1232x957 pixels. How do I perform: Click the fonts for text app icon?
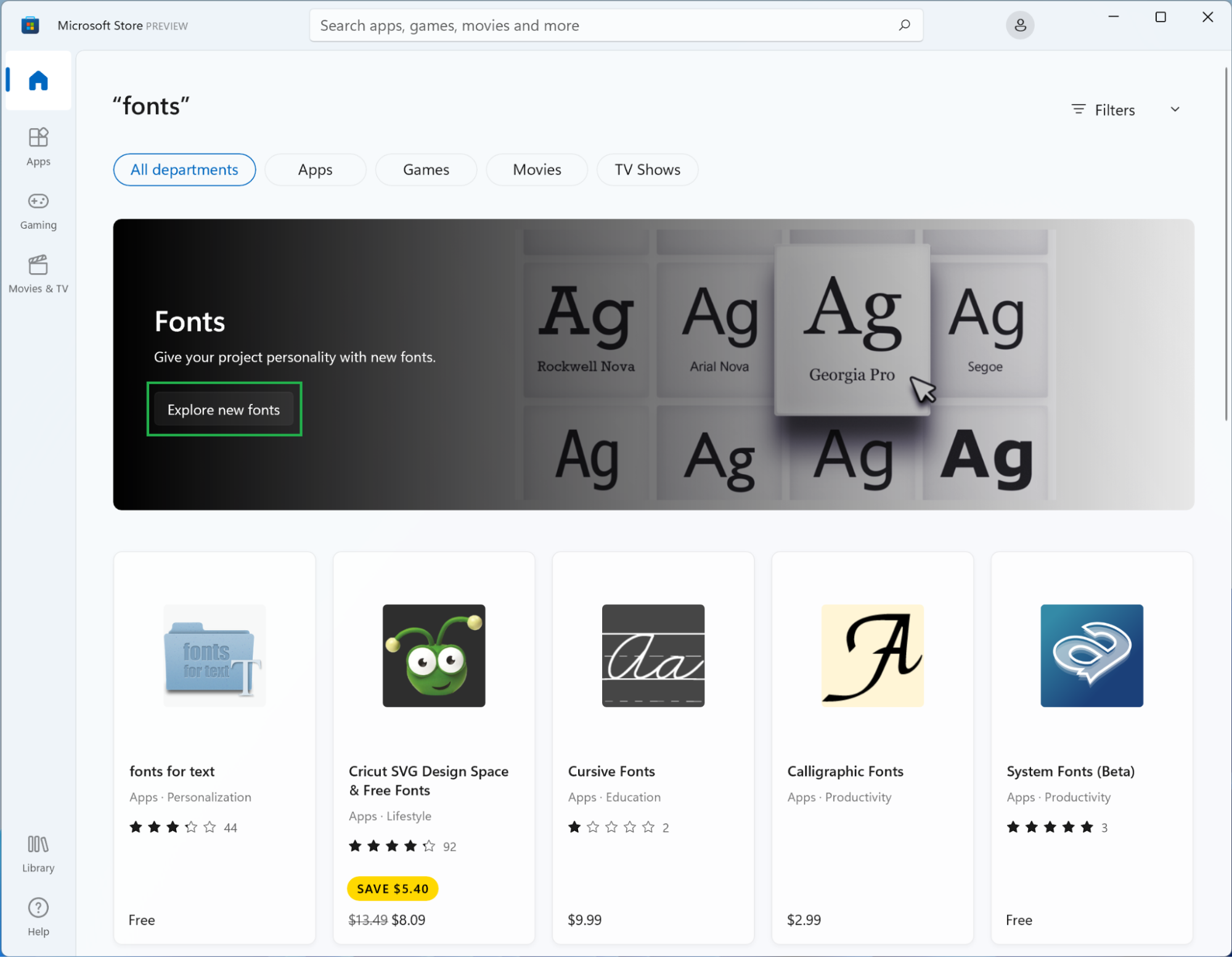click(214, 655)
